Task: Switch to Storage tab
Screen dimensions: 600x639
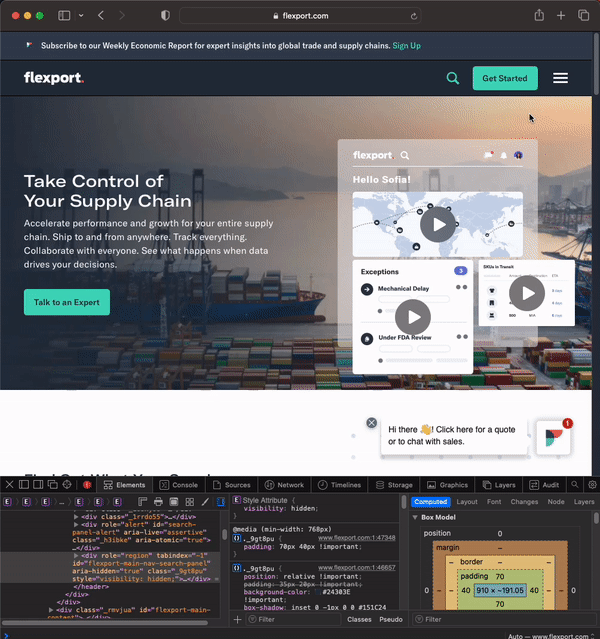Action: coord(394,485)
